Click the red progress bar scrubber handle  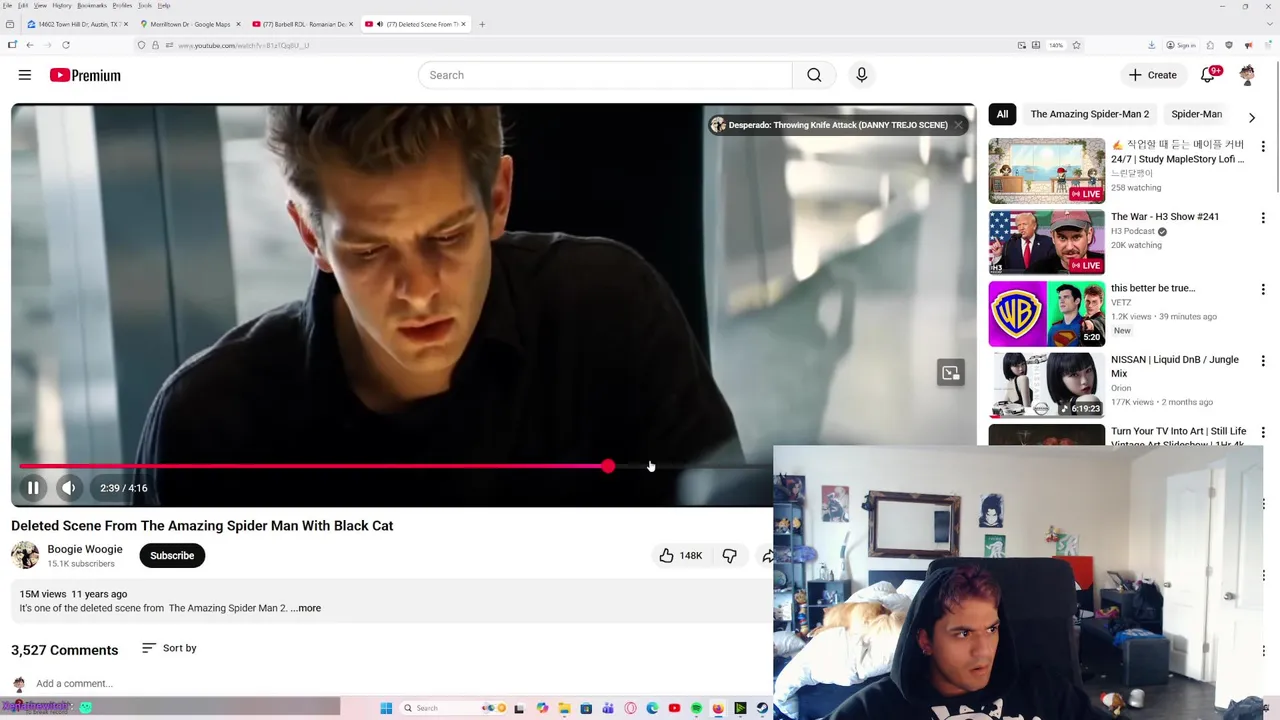click(x=608, y=467)
